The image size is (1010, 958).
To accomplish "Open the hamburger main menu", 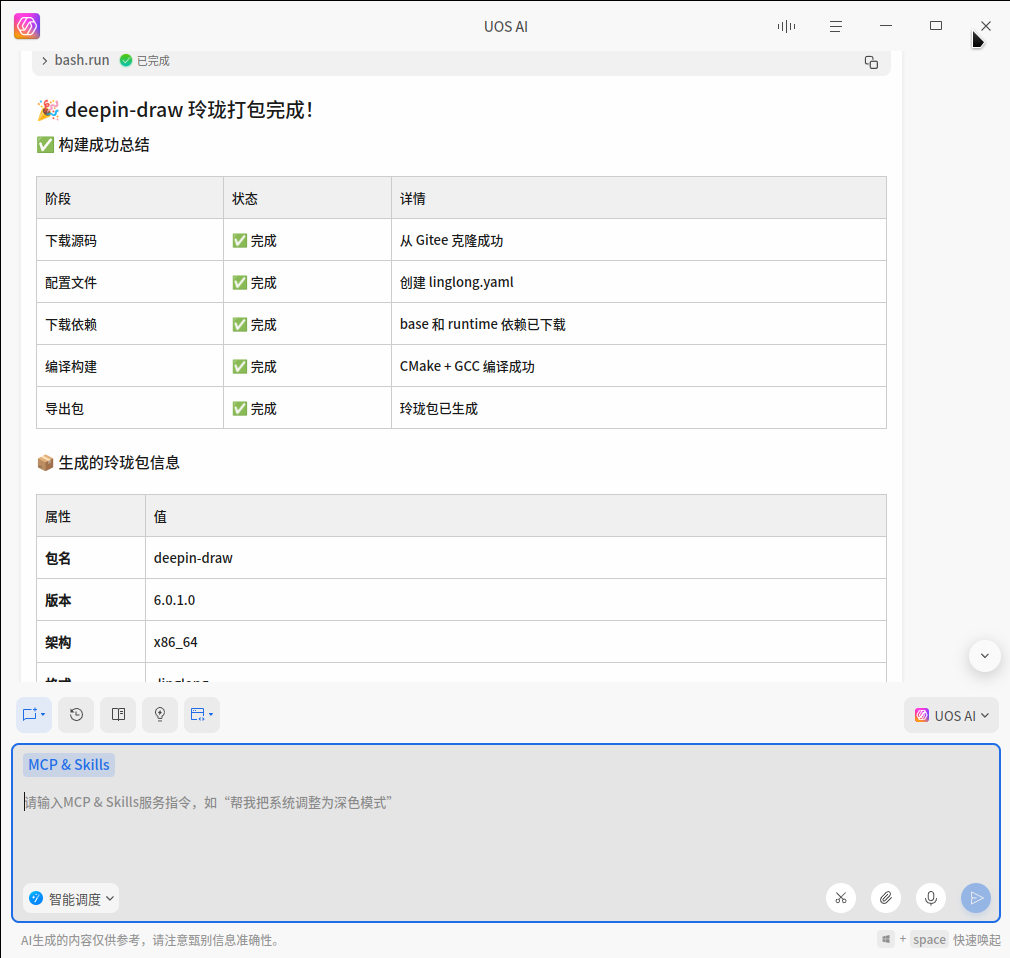I will pos(836,26).
